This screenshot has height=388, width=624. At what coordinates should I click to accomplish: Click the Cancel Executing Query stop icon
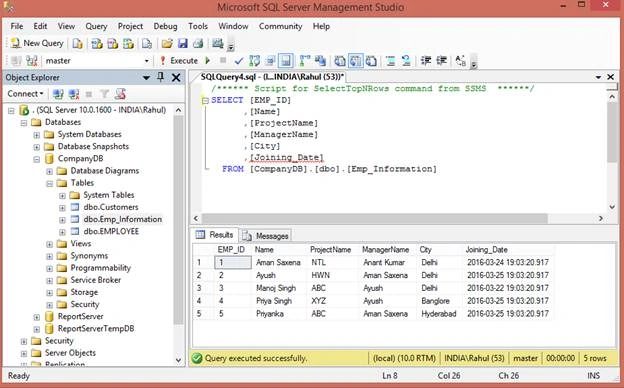click(223, 60)
